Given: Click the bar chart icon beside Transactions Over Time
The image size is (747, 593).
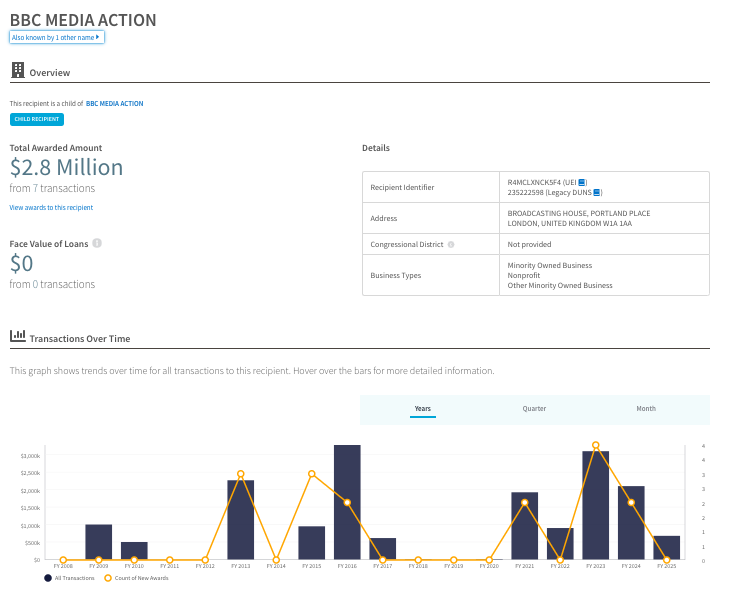Looking at the screenshot, I should [x=17, y=337].
